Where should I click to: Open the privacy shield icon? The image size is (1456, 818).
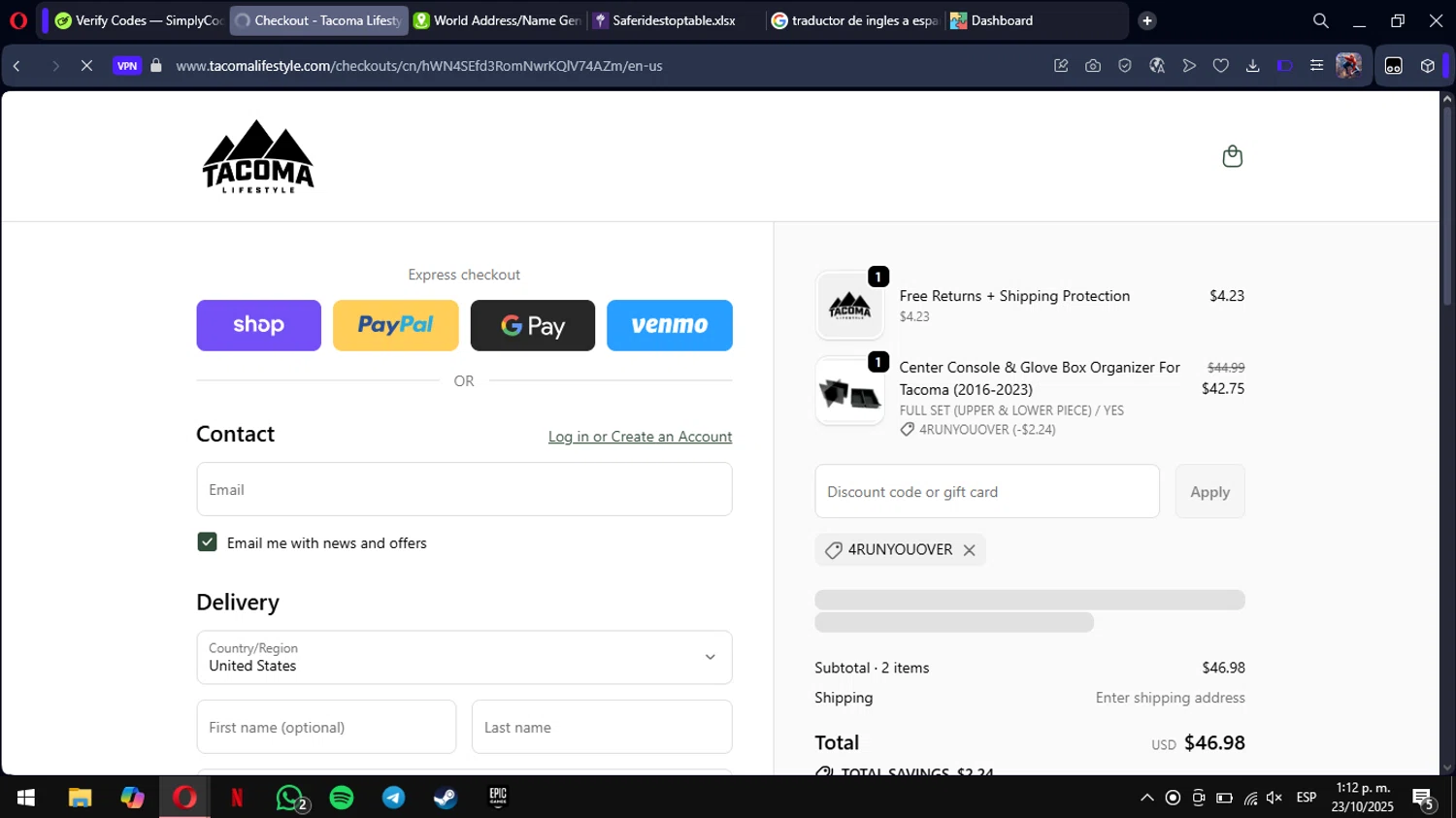(x=1125, y=66)
